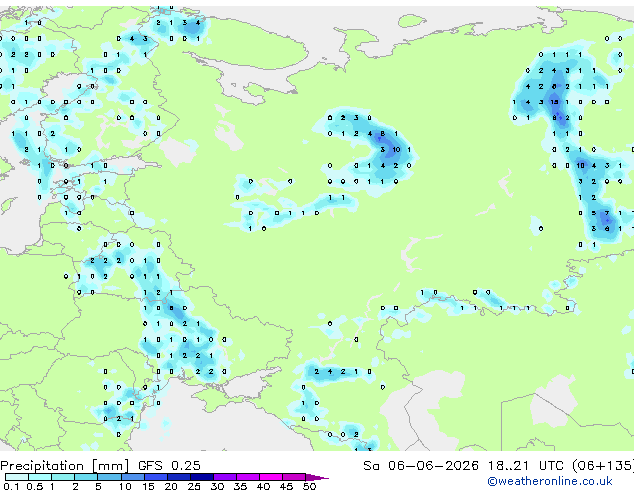Click the 10–15 mm legend color box
Image resolution: width=634 pixels, height=490 pixels.
(132, 477)
